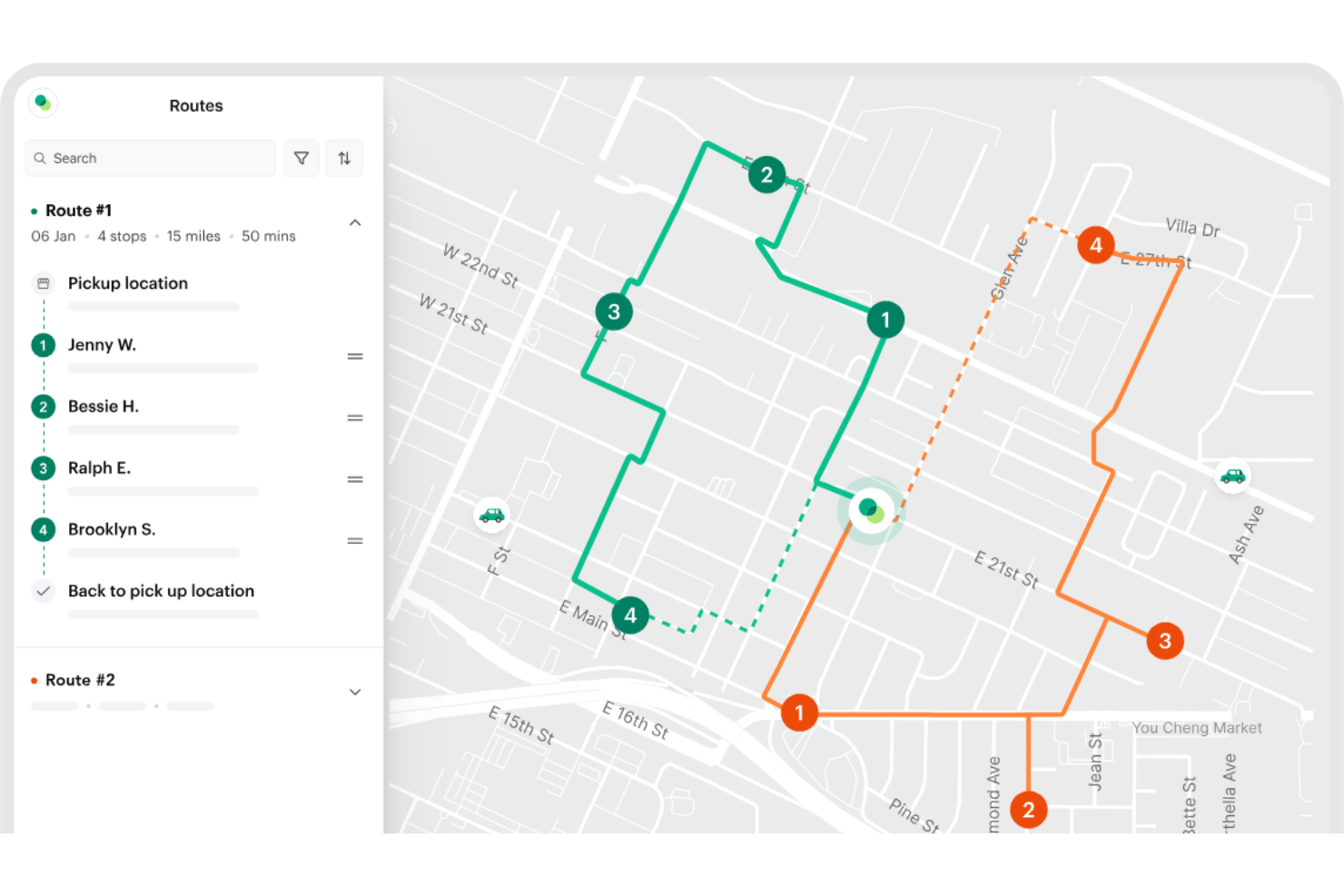Open the Brooklyn S. stop entry
This screenshot has height=896, width=1344.
pyautogui.click(x=197, y=540)
